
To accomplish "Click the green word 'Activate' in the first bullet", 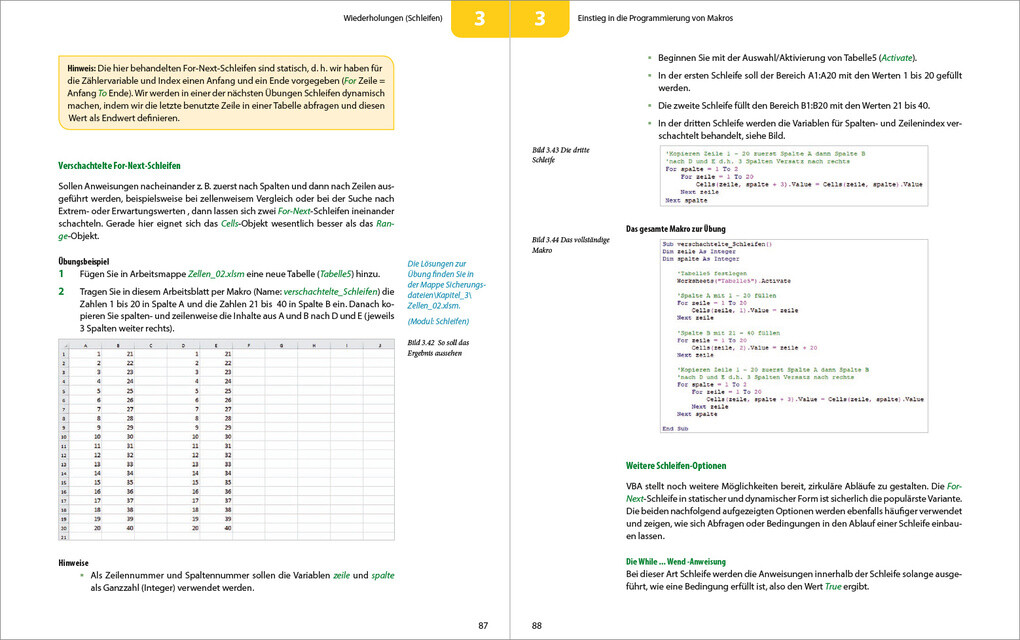I will [x=897, y=58].
